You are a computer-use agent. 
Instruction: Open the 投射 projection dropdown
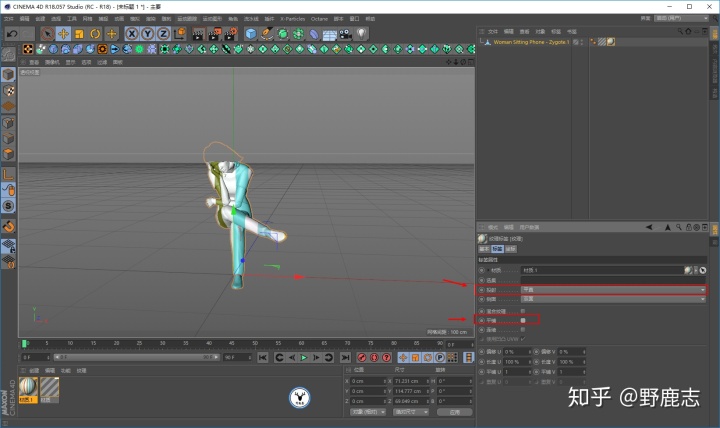[x=614, y=290]
